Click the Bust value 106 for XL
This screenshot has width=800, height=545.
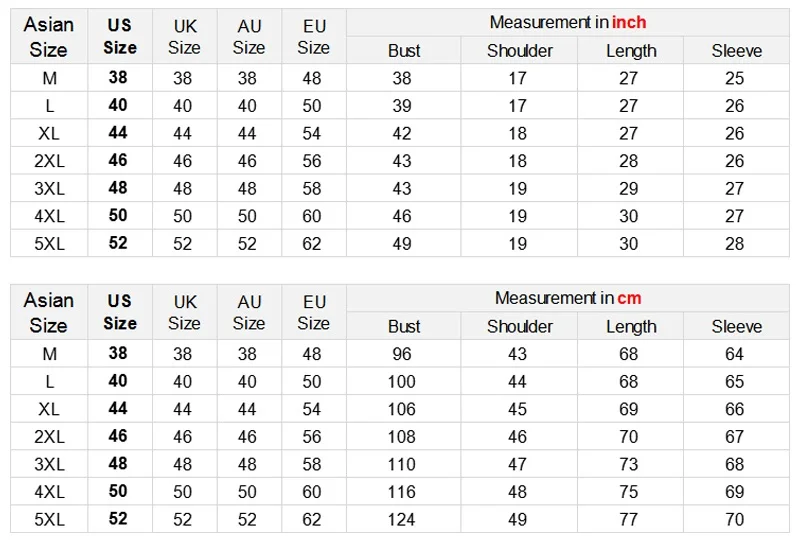tap(402, 409)
